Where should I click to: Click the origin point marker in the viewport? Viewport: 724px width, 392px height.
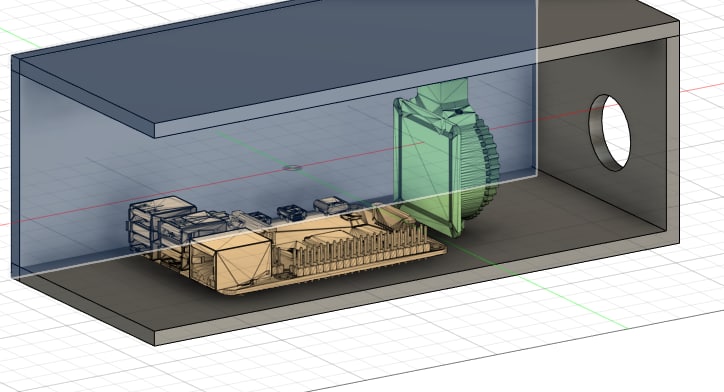(x=292, y=168)
